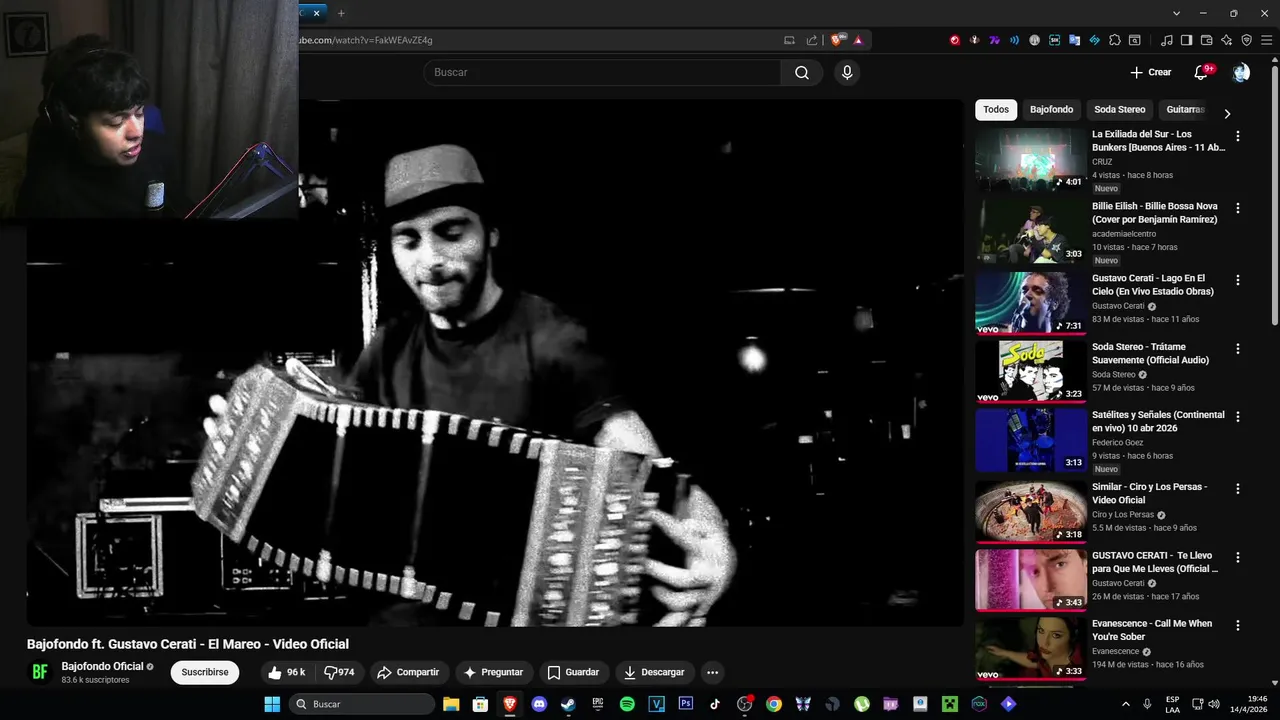Open Spotify from the taskbar
This screenshot has width=1280, height=720.
[x=627, y=704]
